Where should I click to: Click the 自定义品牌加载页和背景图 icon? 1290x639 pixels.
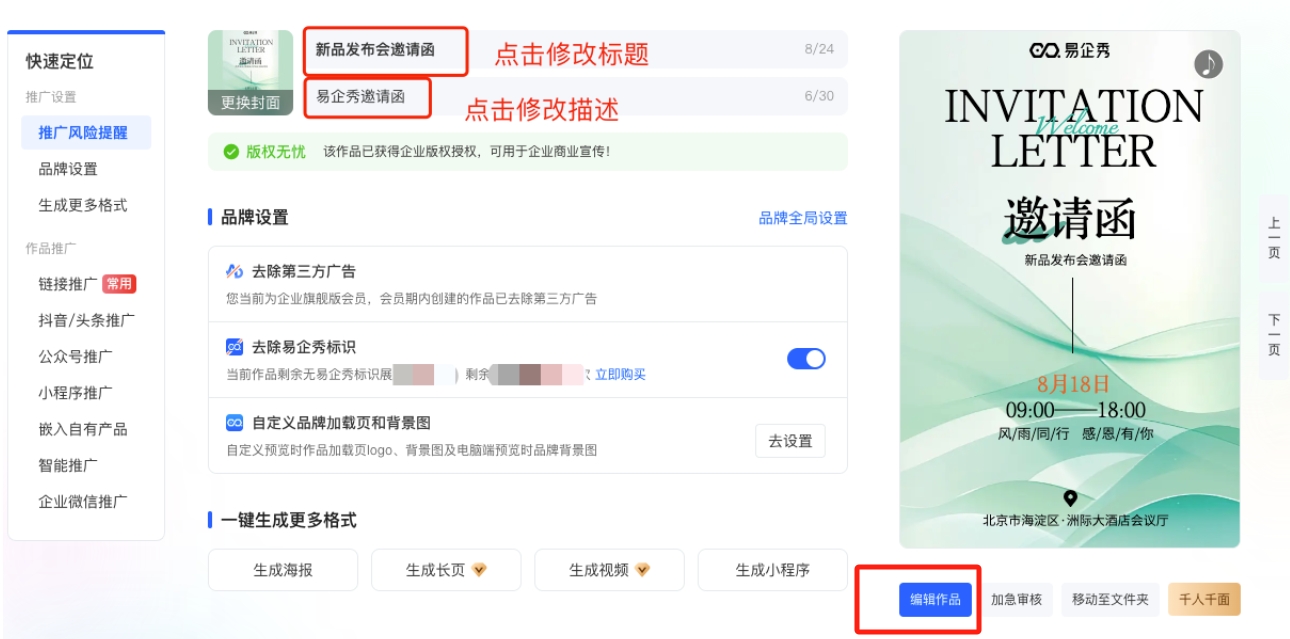point(235,423)
